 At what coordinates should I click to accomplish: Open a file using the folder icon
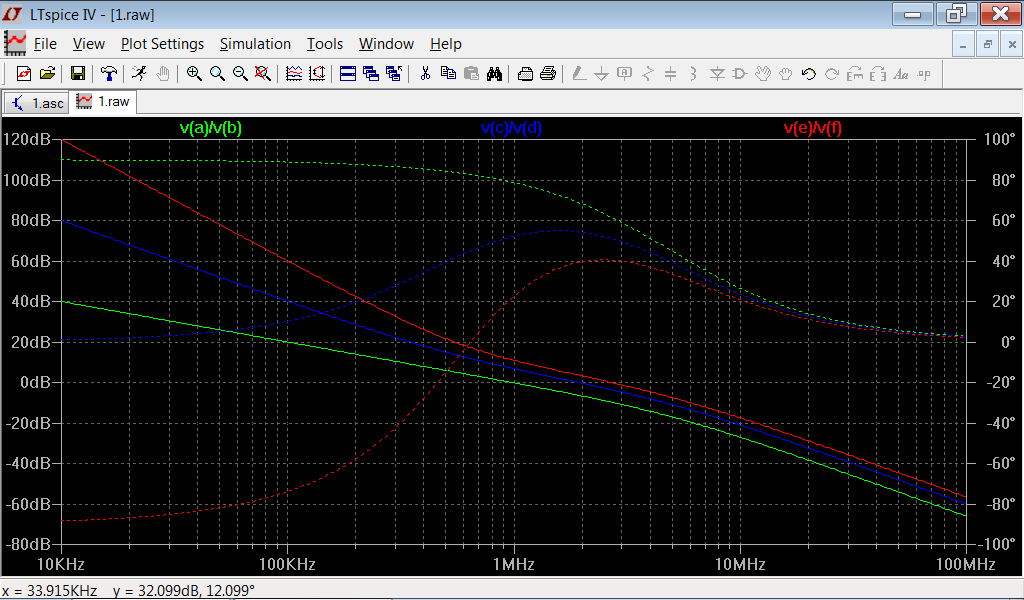point(46,73)
